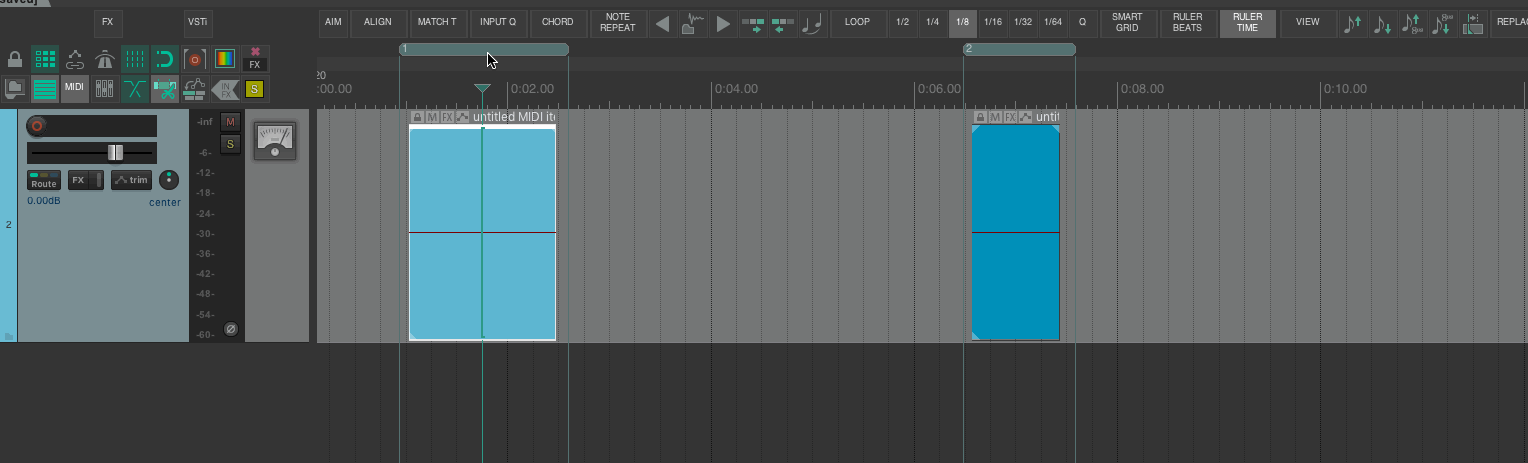Screen dimensions: 1528x463
Task: Toggle auto-crossfade icon
Action: (135, 89)
